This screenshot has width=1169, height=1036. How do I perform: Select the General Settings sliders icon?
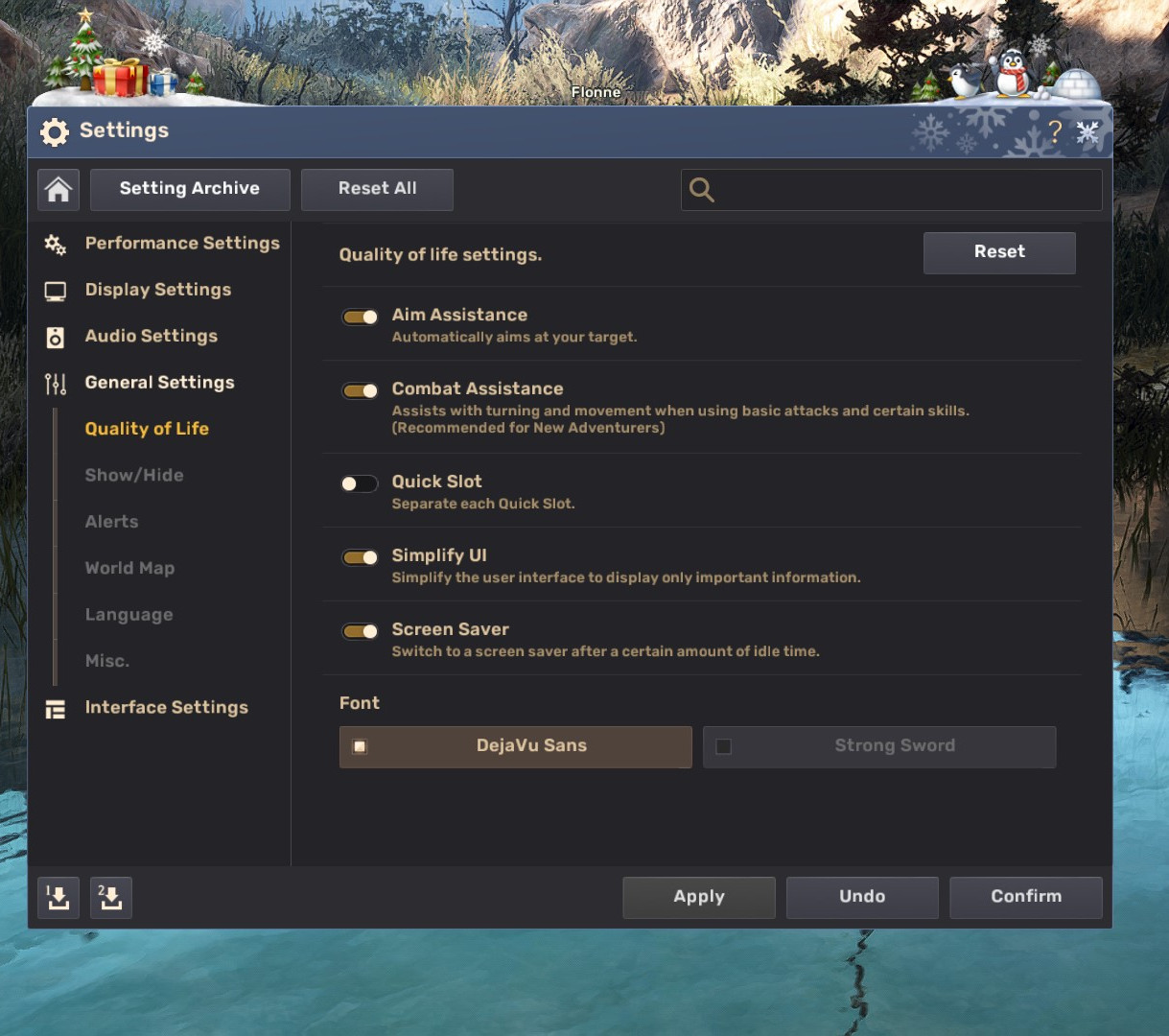pyautogui.click(x=56, y=383)
